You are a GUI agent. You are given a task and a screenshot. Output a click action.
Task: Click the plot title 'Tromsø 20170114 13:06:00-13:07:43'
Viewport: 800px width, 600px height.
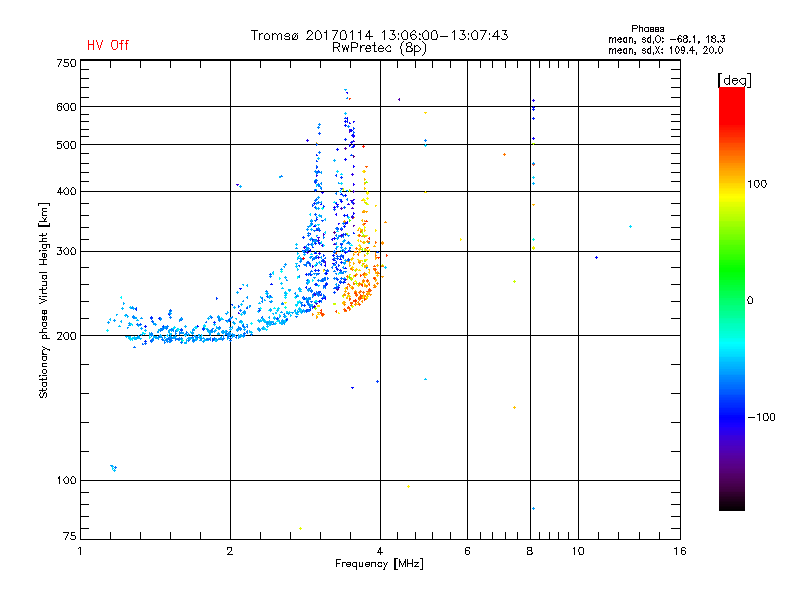tap(379, 35)
